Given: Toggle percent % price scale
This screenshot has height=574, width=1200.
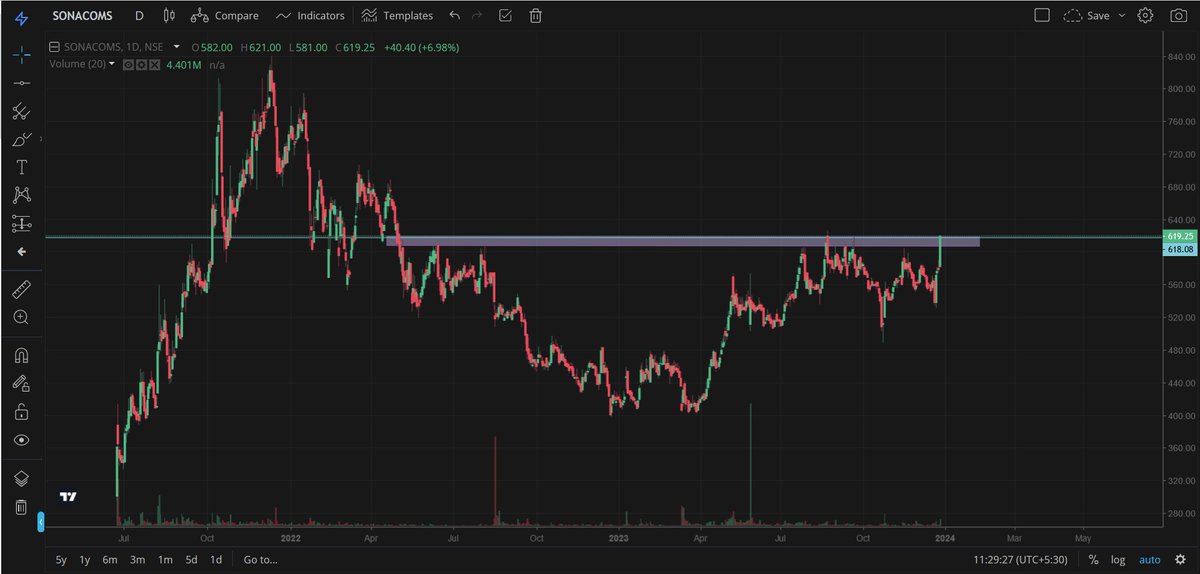Looking at the screenshot, I should (1094, 560).
